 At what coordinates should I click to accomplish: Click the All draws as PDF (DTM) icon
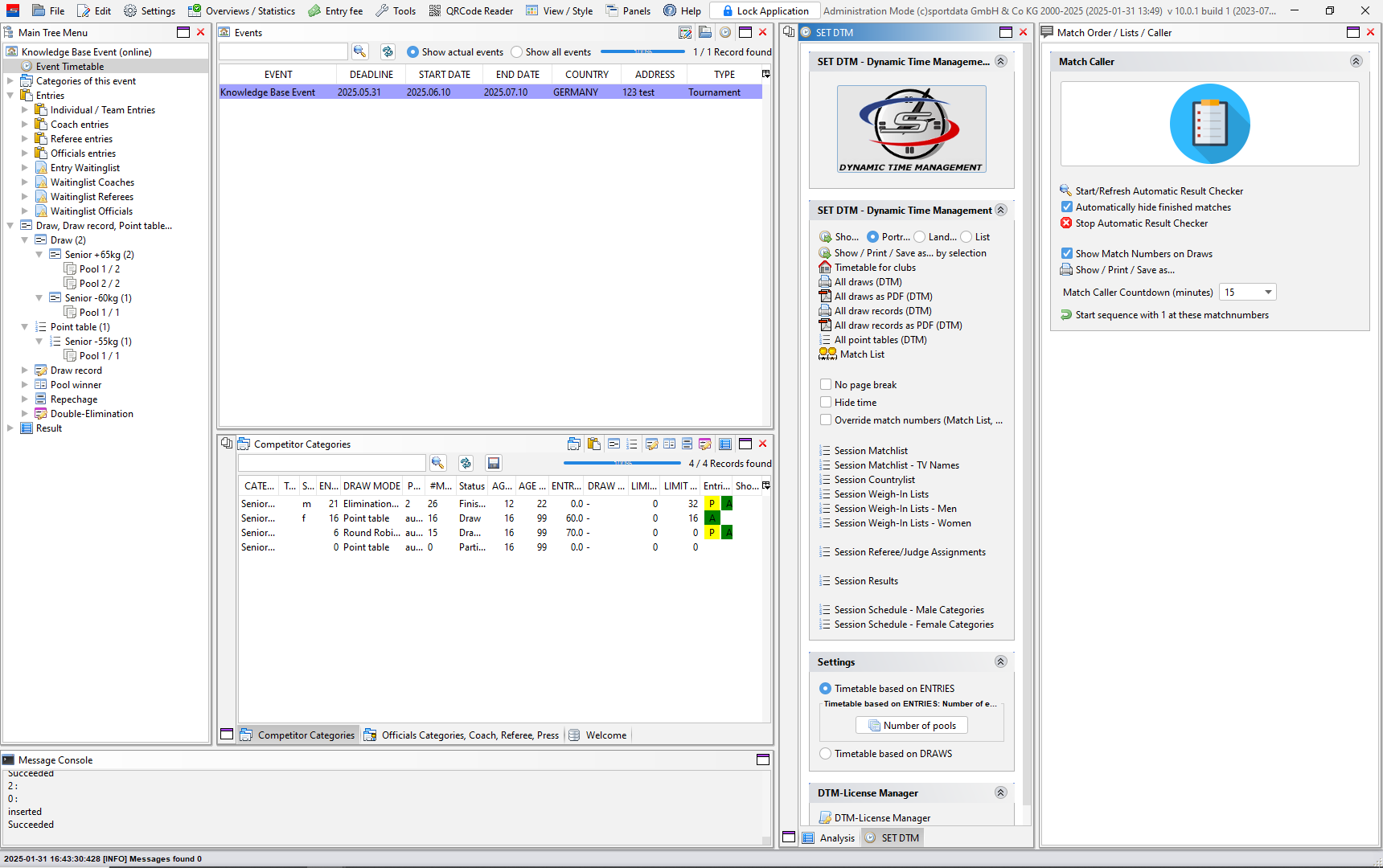click(825, 297)
